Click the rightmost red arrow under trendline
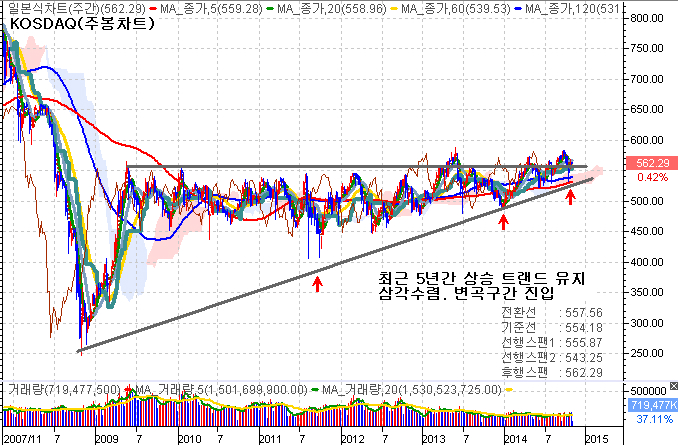Screen dimensions: 678x445 point(570,195)
